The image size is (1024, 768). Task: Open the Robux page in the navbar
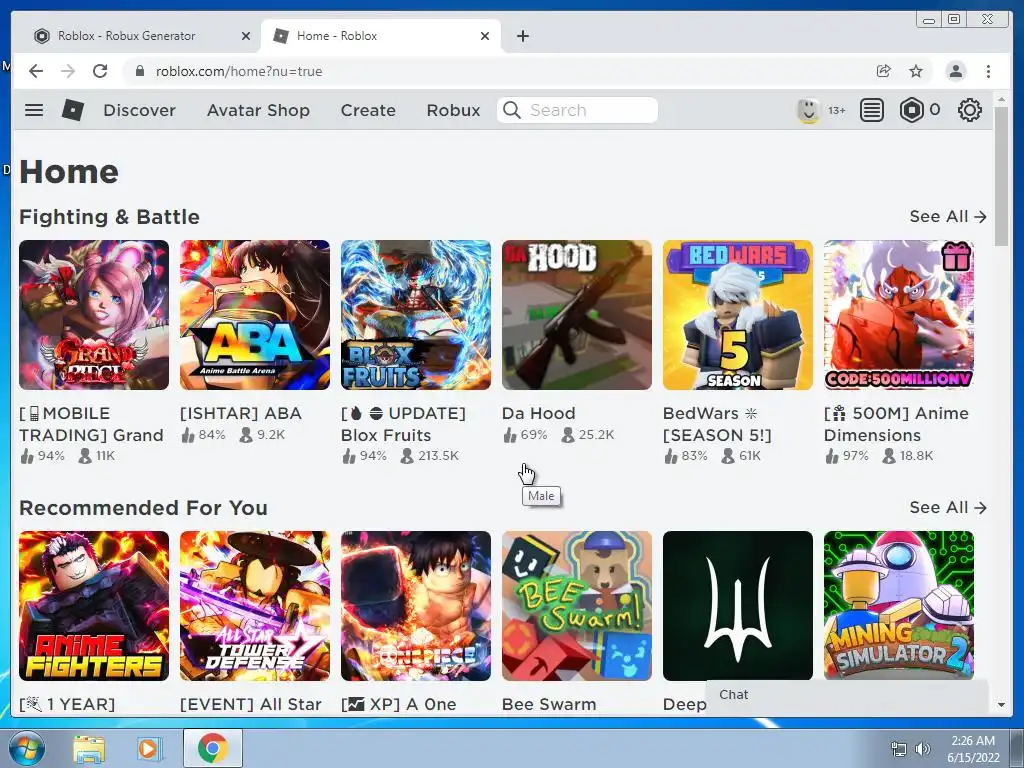click(x=453, y=110)
